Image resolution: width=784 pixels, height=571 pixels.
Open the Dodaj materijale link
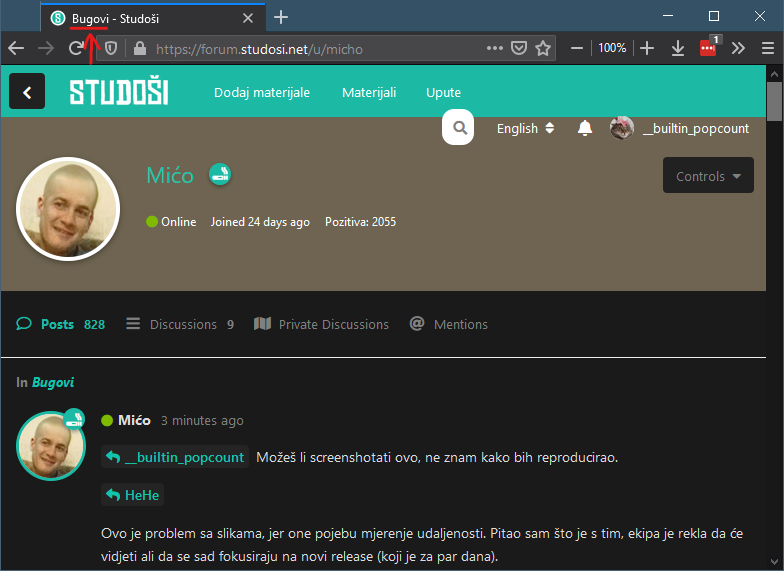click(262, 92)
